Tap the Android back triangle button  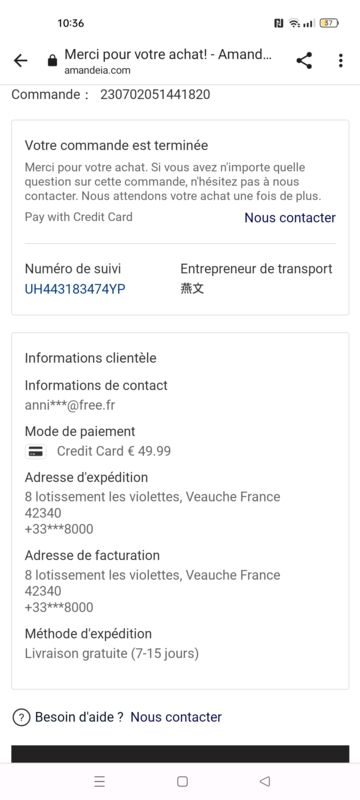(264, 781)
